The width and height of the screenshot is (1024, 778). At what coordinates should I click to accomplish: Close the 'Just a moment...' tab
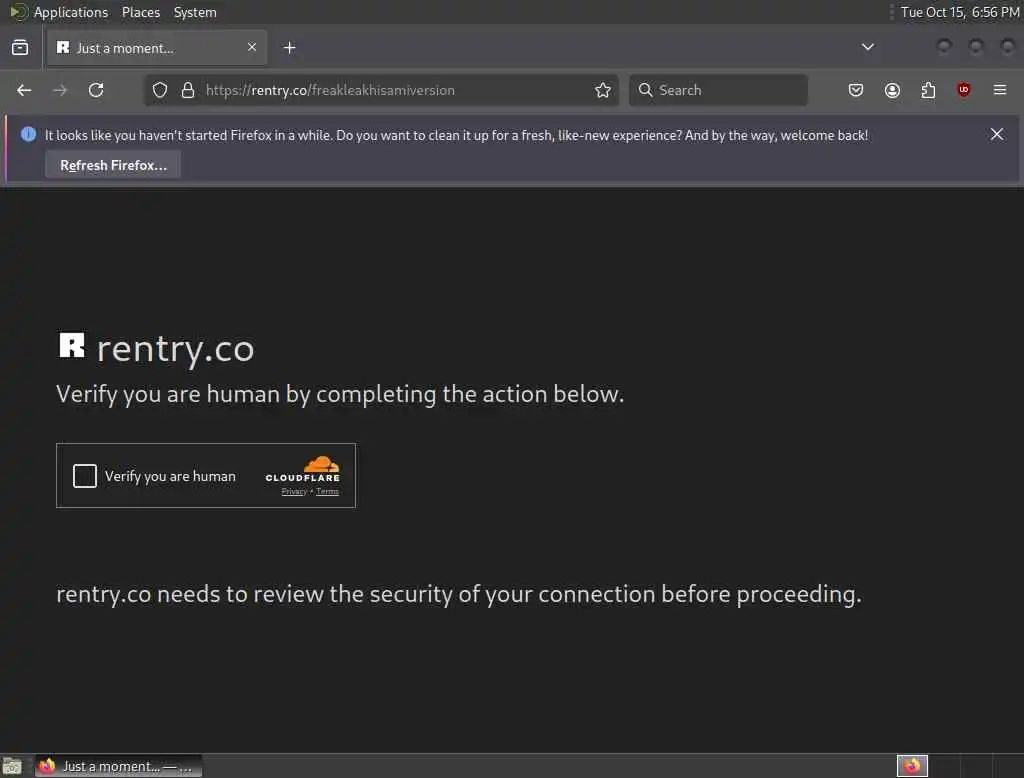[x=252, y=47]
